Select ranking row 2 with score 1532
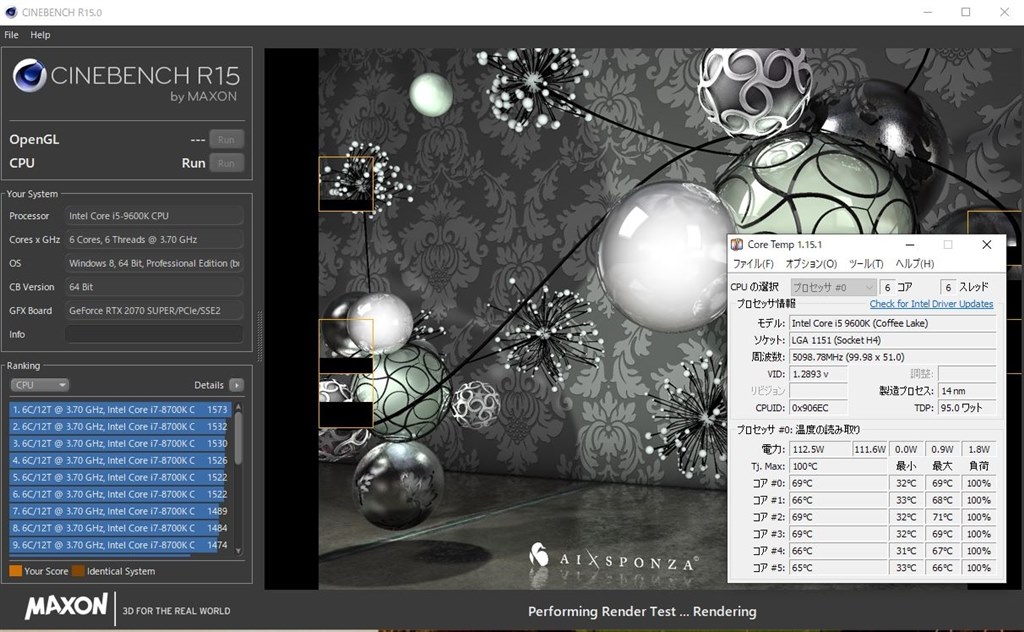The height and width of the screenshot is (632, 1024). click(120, 426)
